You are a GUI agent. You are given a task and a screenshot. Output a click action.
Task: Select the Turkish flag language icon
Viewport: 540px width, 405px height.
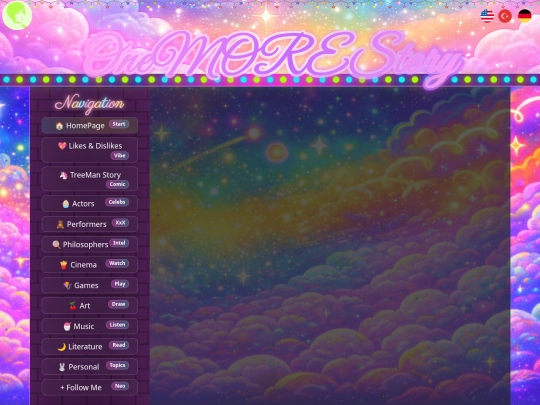pos(505,16)
